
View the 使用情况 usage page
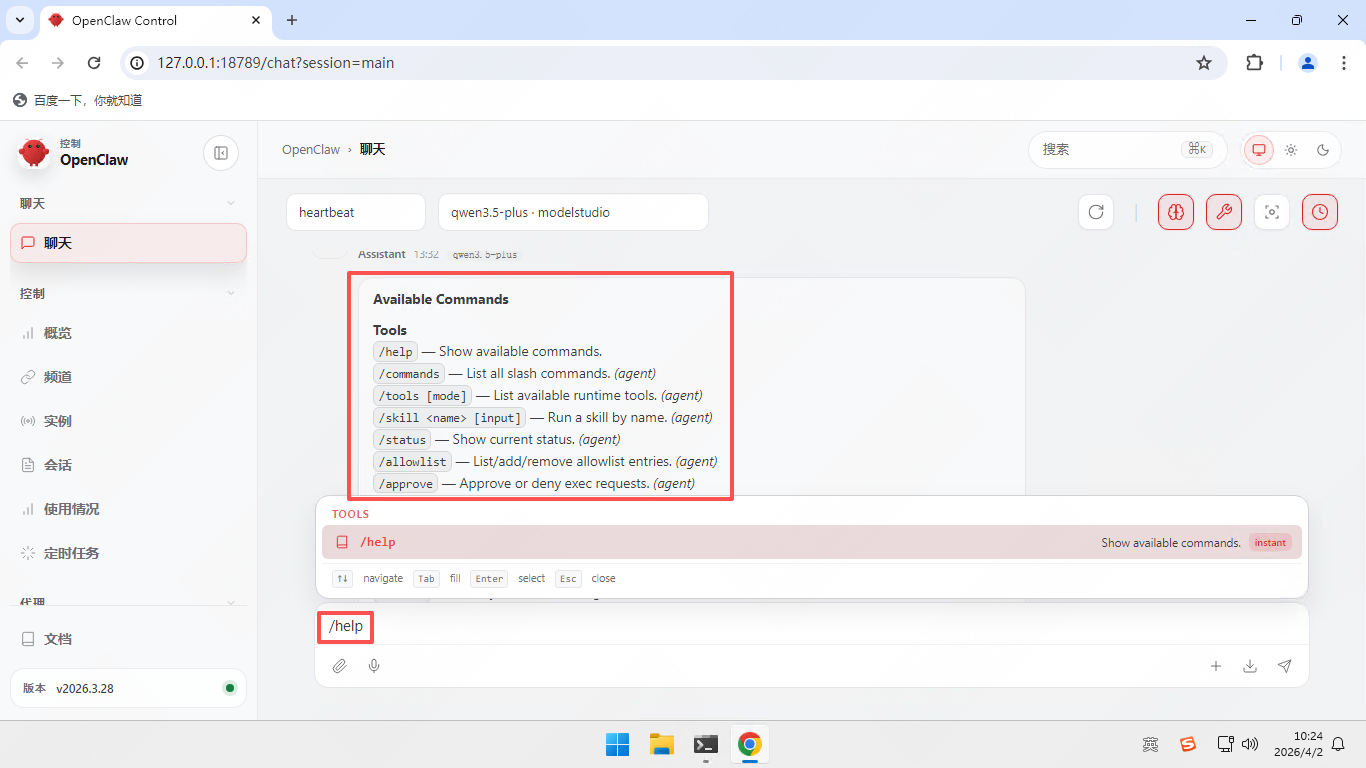(128, 509)
